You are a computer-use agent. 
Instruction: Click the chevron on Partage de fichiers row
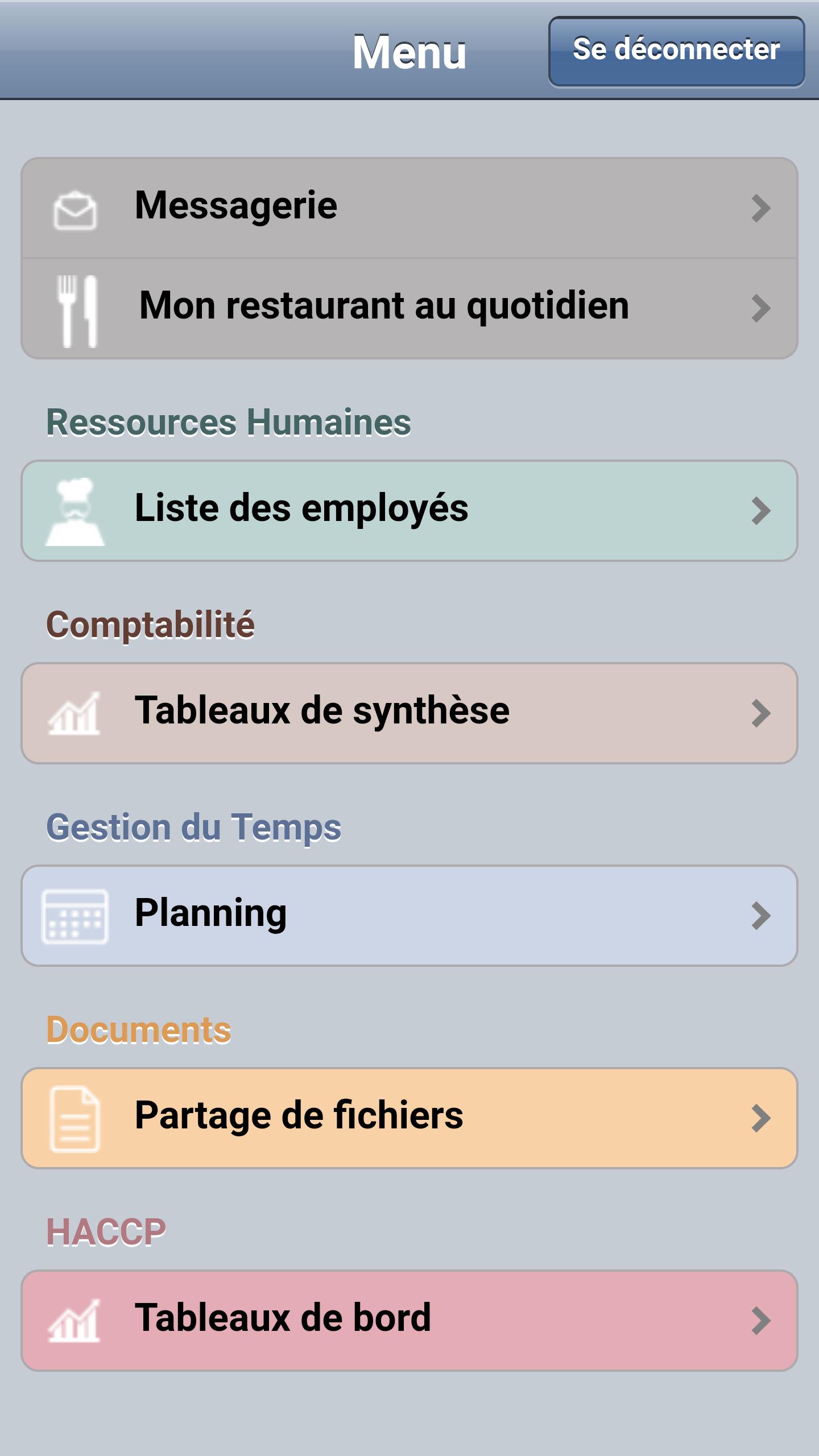(x=760, y=1118)
